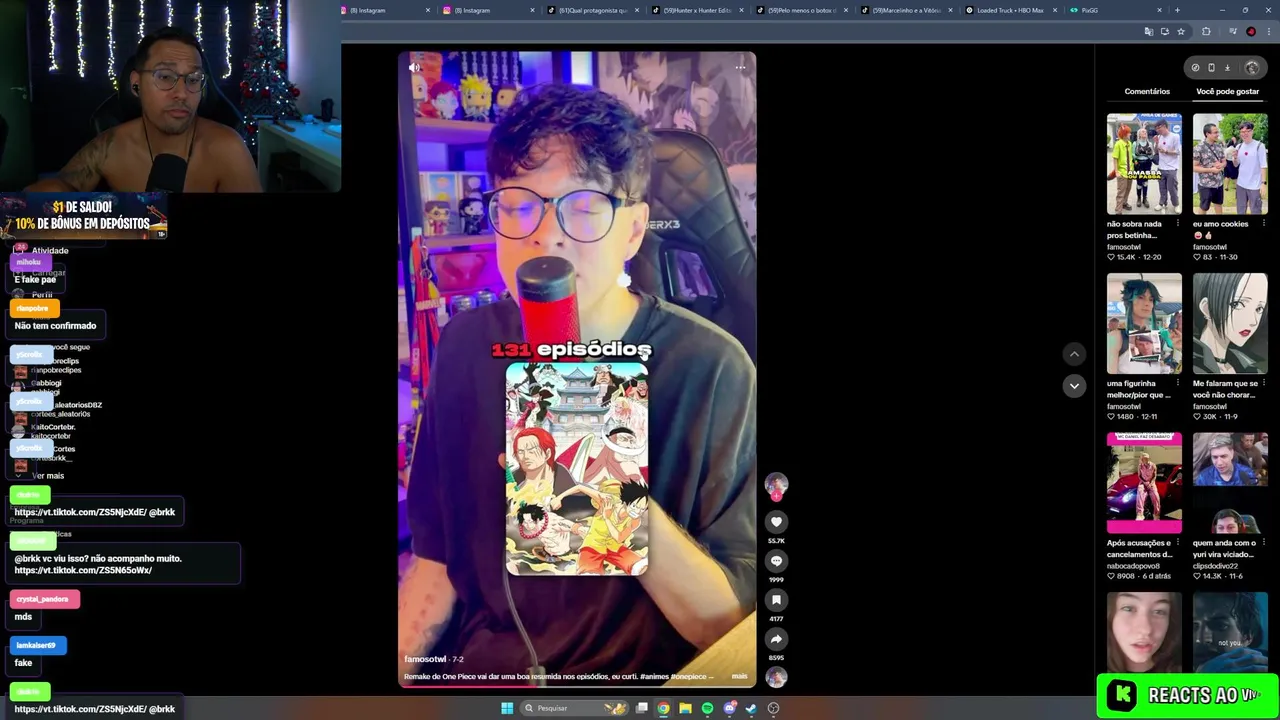Open Chrome from the taskbar
The image size is (1280, 720).
pos(663,708)
